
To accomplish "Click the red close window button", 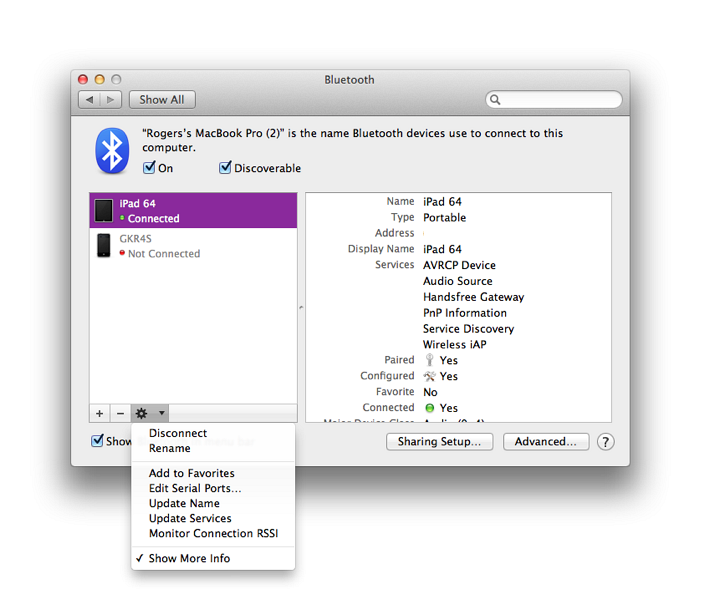I will pyautogui.click(x=83, y=79).
